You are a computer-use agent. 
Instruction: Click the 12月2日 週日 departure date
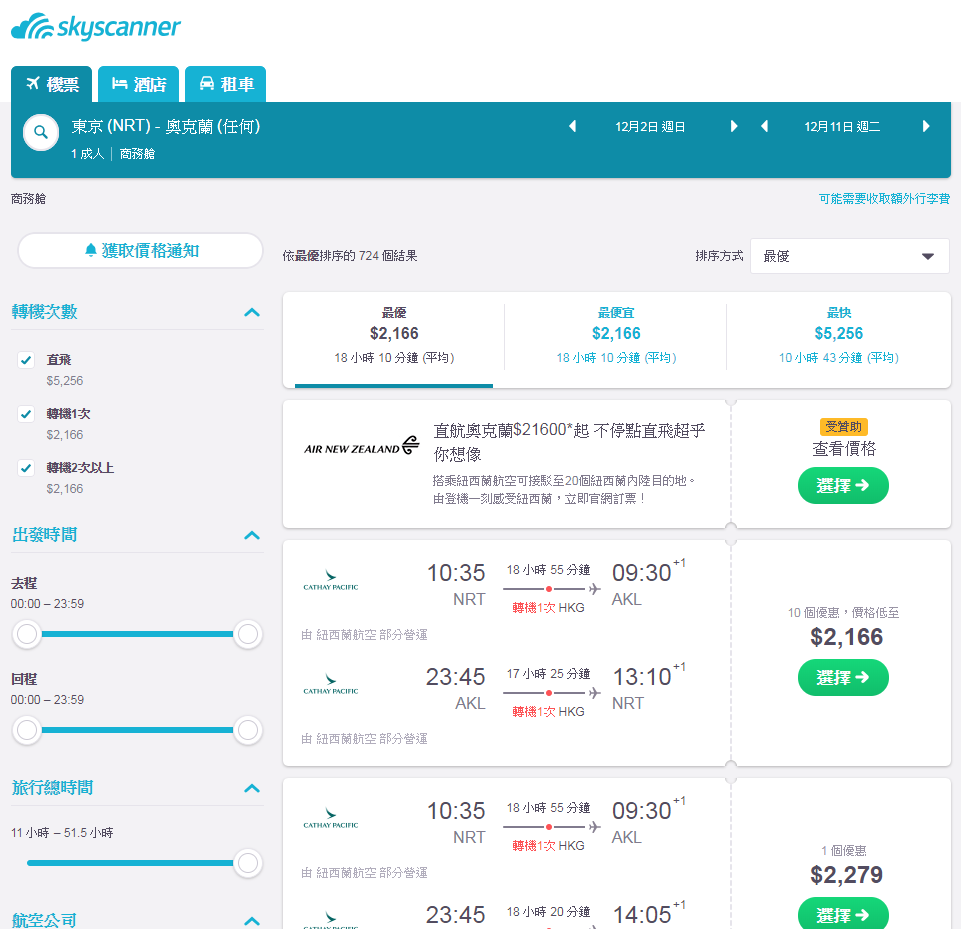click(x=650, y=127)
